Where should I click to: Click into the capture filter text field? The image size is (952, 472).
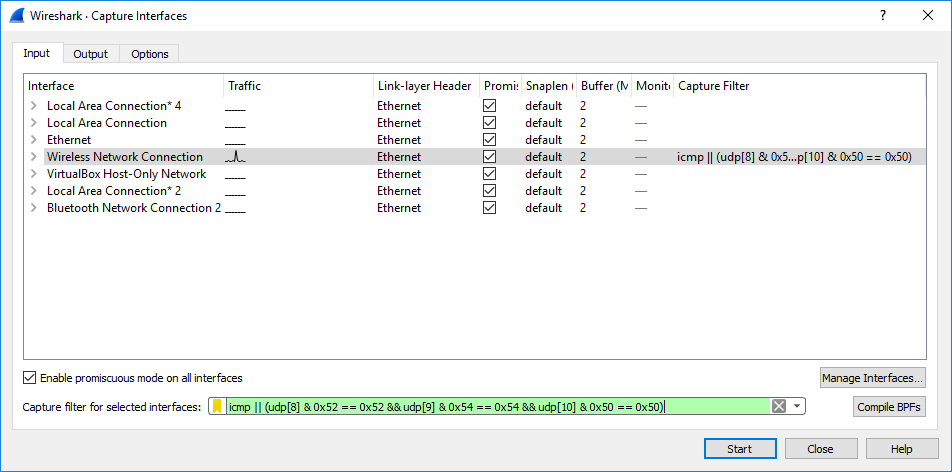(498, 406)
